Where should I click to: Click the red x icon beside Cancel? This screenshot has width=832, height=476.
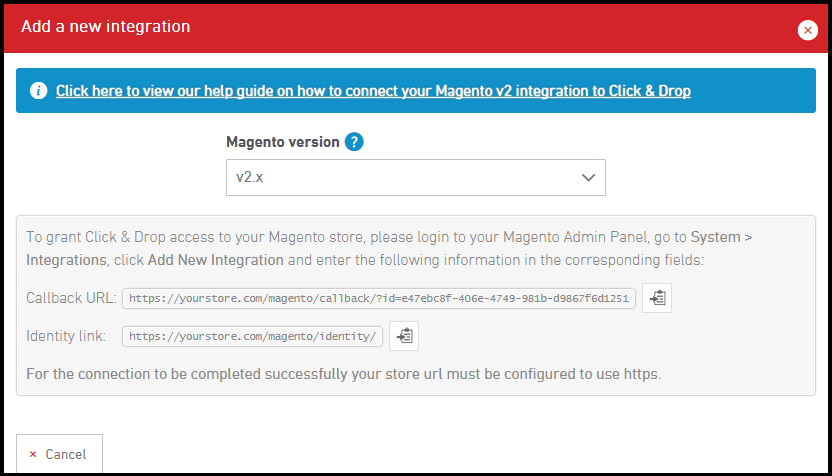33,454
